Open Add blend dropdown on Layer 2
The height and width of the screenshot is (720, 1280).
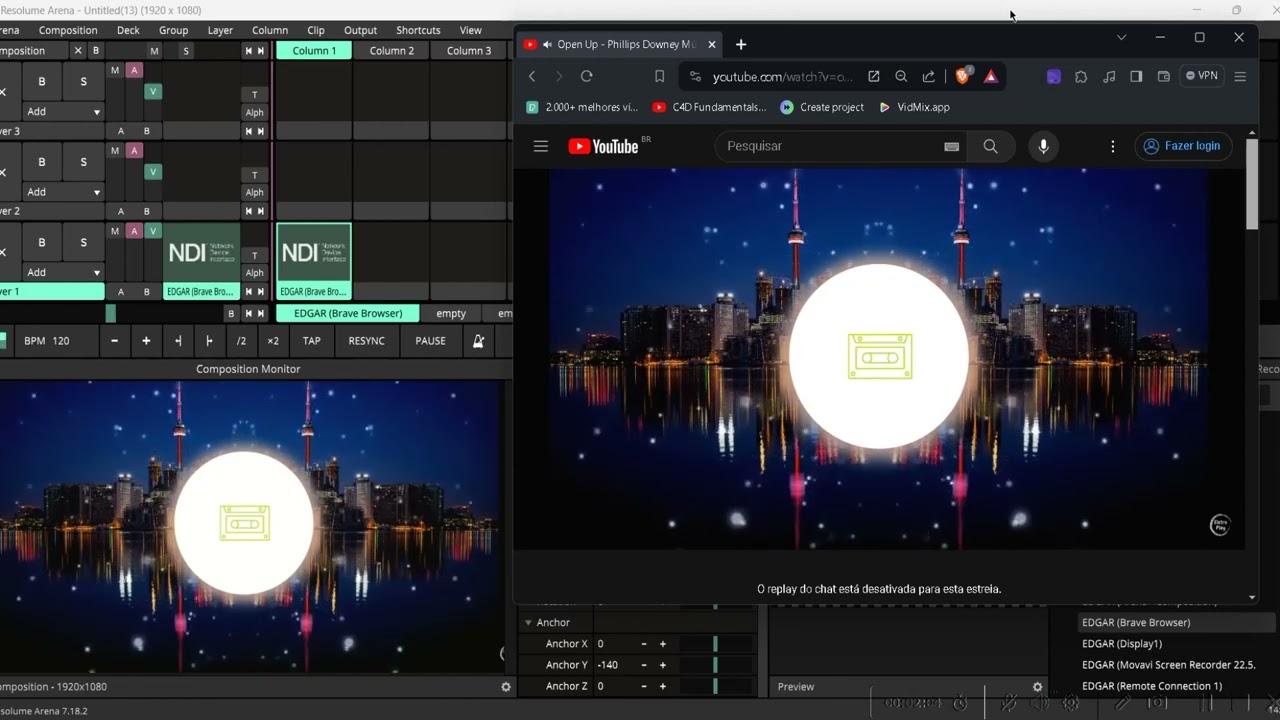point(63,192)
